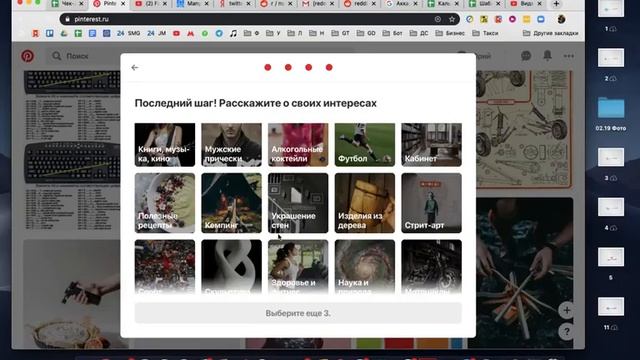
Task: Switch to the Gmail browser tab
Action: (318, 4)
